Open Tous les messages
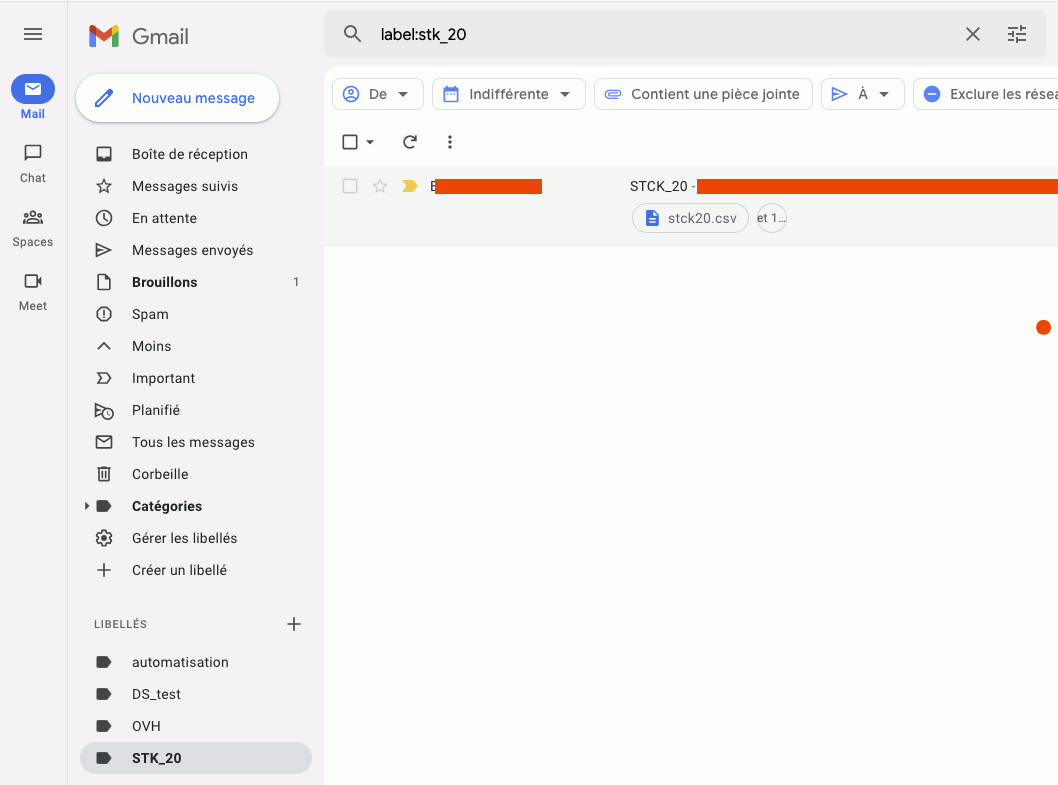Viewport: 1058px width, 785px height. 196,443
